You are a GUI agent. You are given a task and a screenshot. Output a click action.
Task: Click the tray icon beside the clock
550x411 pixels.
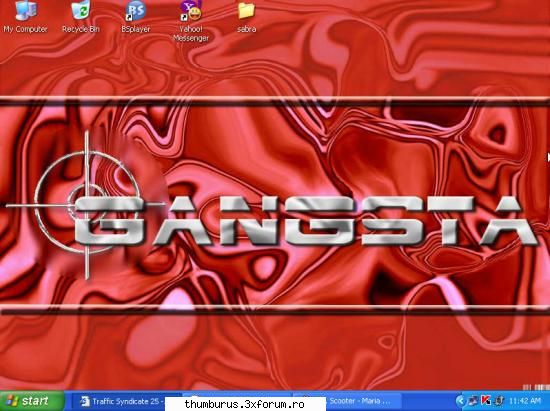click(499, 401)
